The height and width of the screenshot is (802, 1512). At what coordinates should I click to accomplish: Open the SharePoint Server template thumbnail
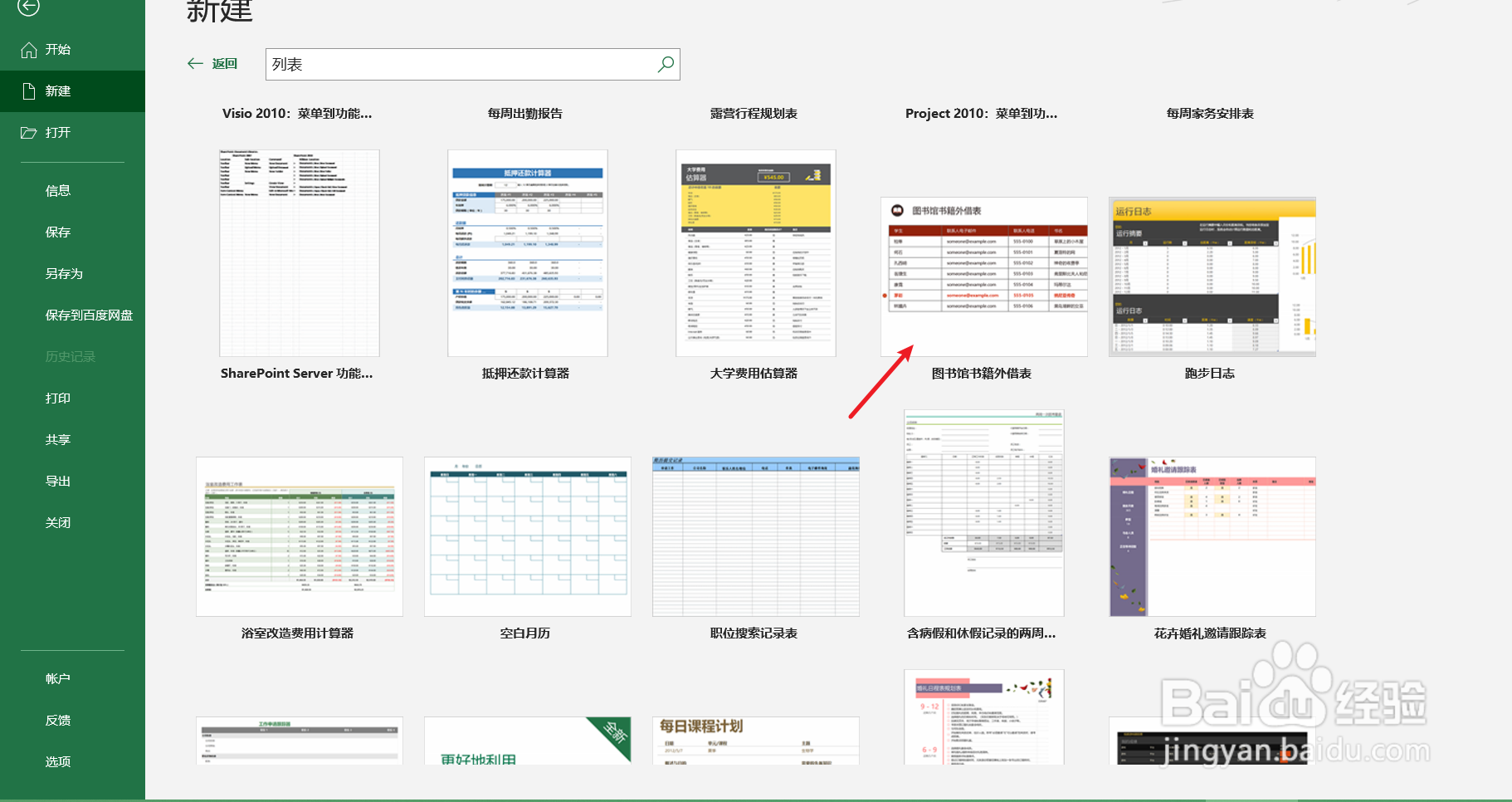(x=300, y=253)
